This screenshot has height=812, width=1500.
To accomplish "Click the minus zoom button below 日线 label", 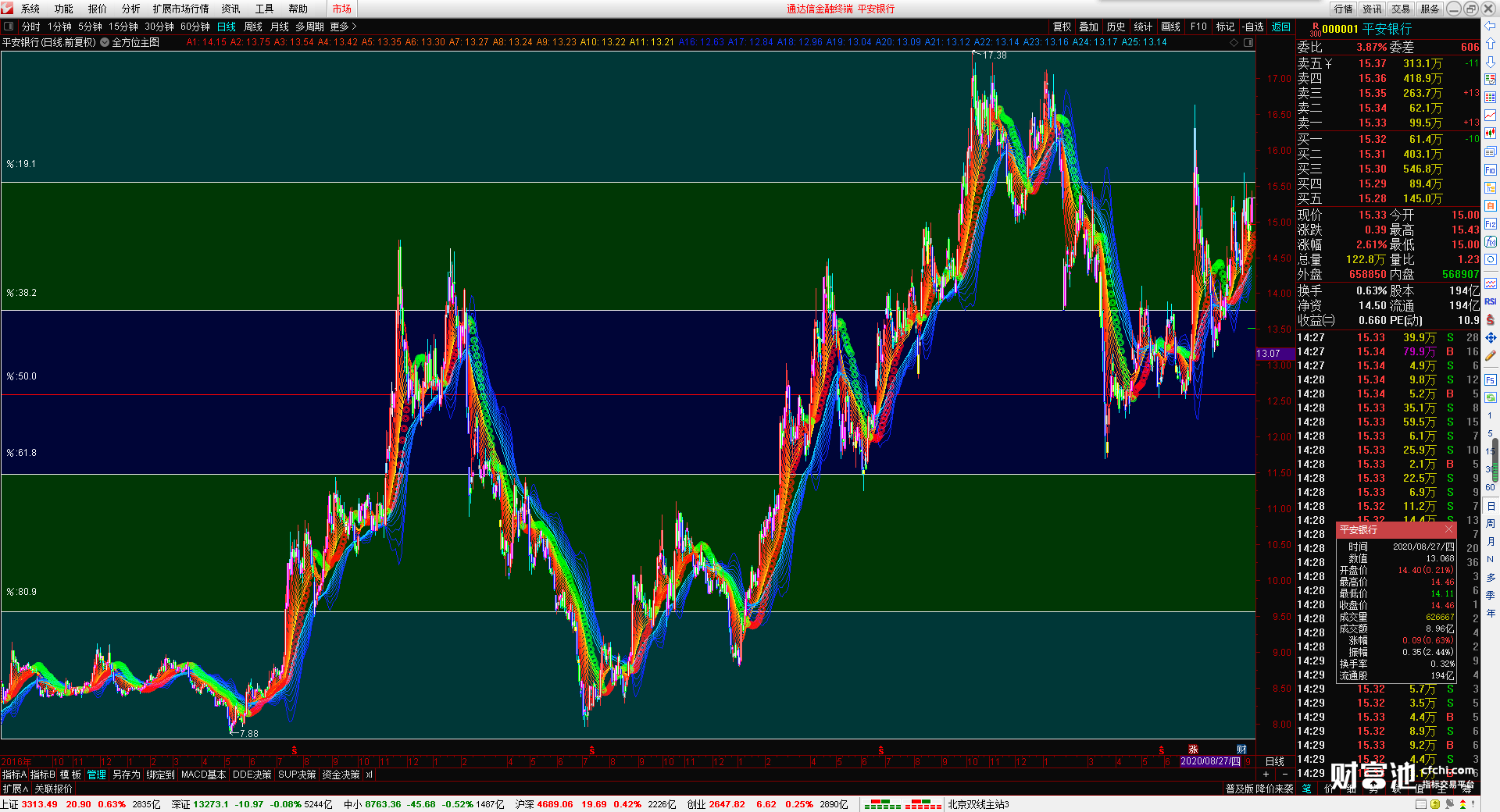I will point(1286,775).
